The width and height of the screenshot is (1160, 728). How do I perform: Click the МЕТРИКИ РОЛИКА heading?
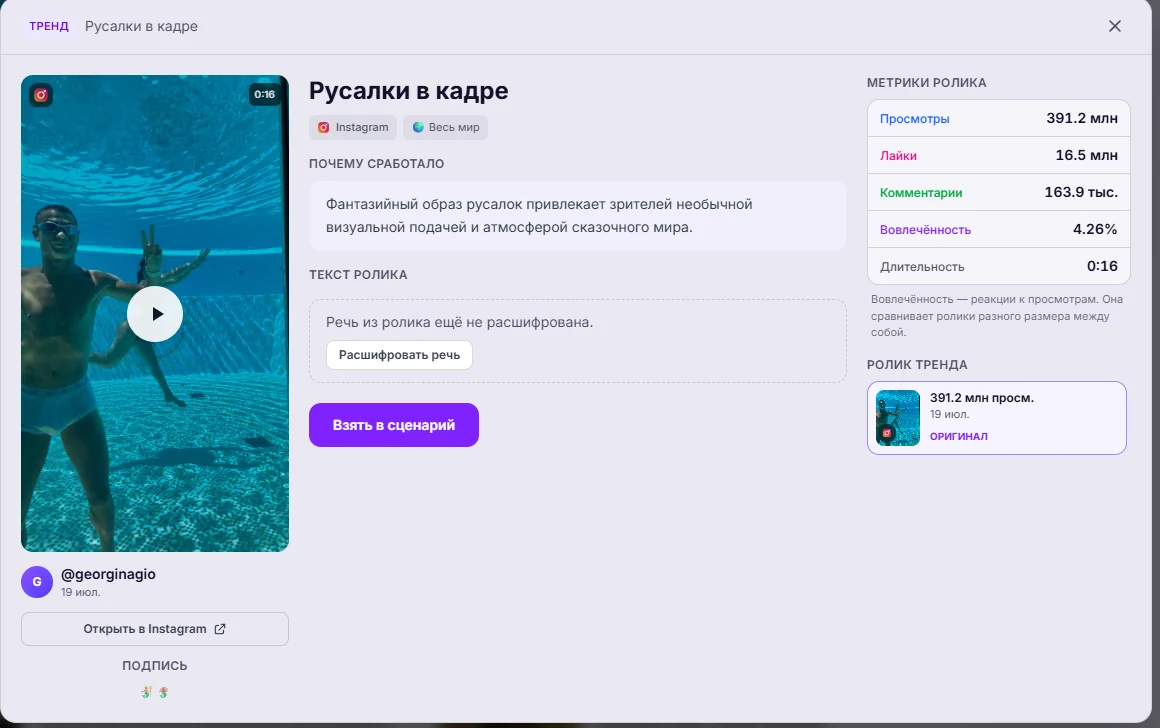(926, 83)
